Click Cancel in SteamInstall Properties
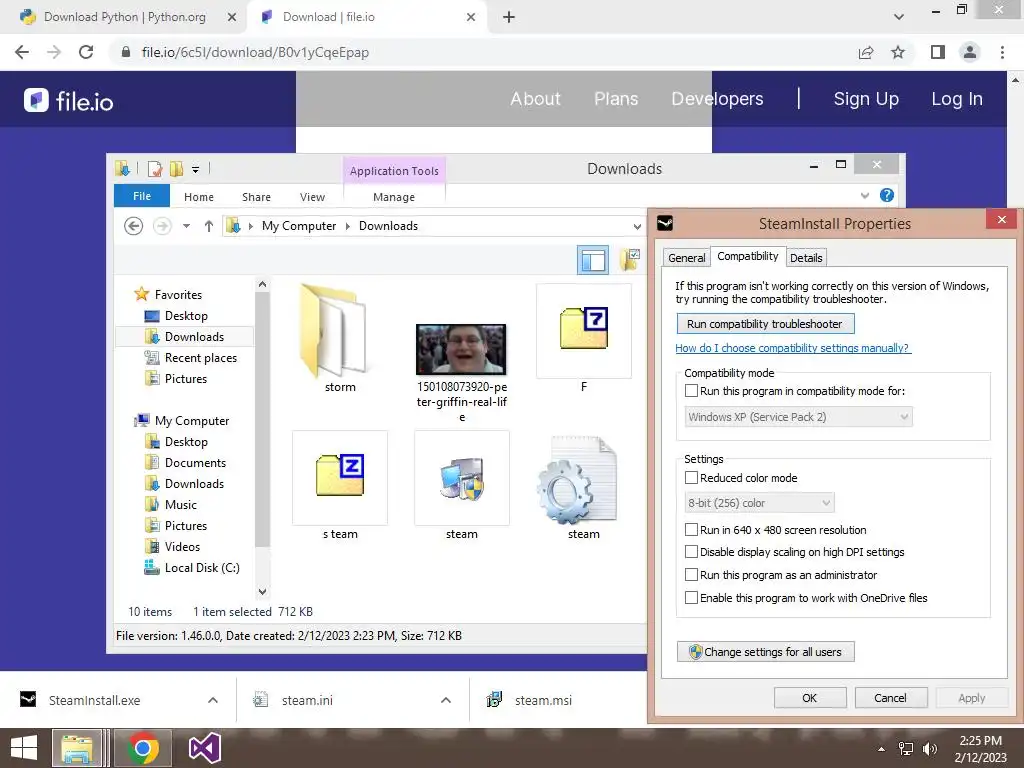The image size is (1024, 768). tap(891, 697)
